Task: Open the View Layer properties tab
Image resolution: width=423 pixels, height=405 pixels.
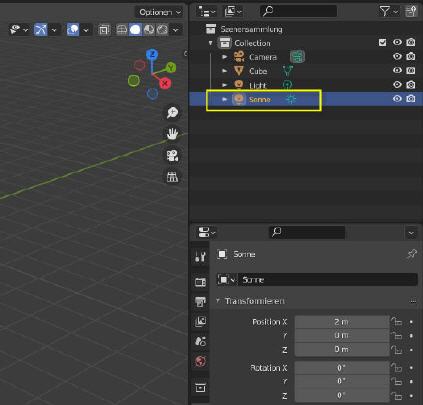Action: [200, 321]
